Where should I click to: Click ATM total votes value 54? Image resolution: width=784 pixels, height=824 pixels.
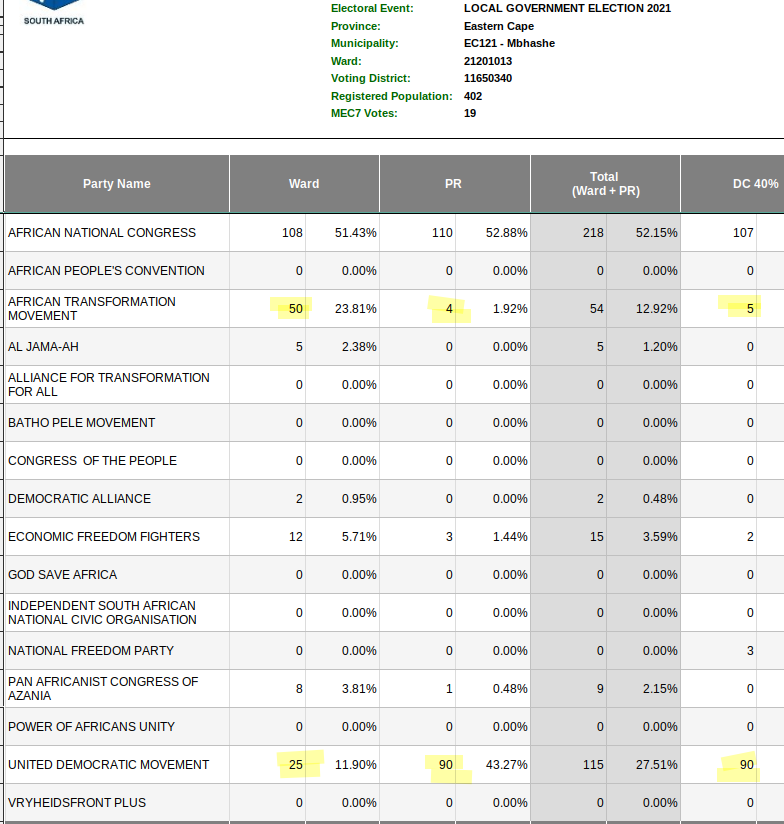tap(596, 308)
